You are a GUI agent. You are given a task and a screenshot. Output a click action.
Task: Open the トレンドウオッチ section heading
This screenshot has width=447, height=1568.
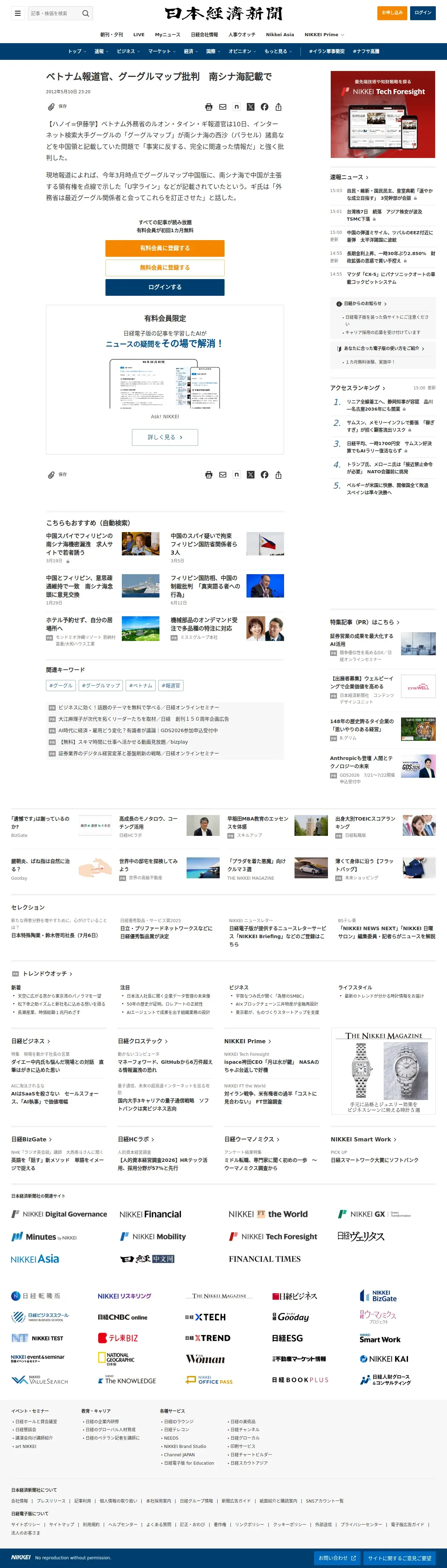coord(47,974)
